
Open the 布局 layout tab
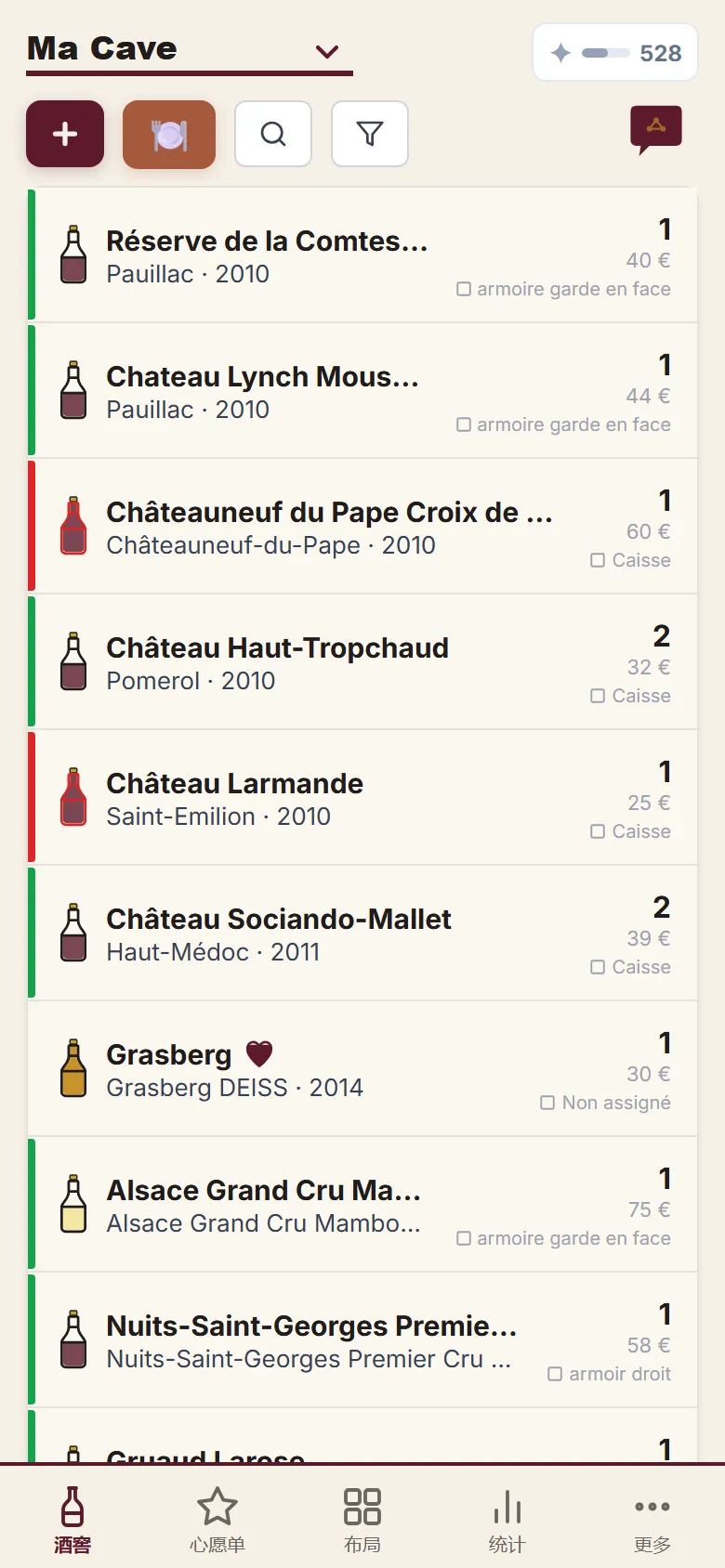point(362,1519)
